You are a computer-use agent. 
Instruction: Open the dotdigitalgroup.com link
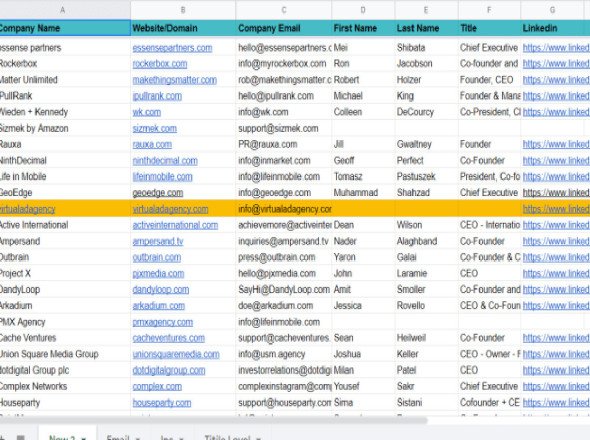169,370
